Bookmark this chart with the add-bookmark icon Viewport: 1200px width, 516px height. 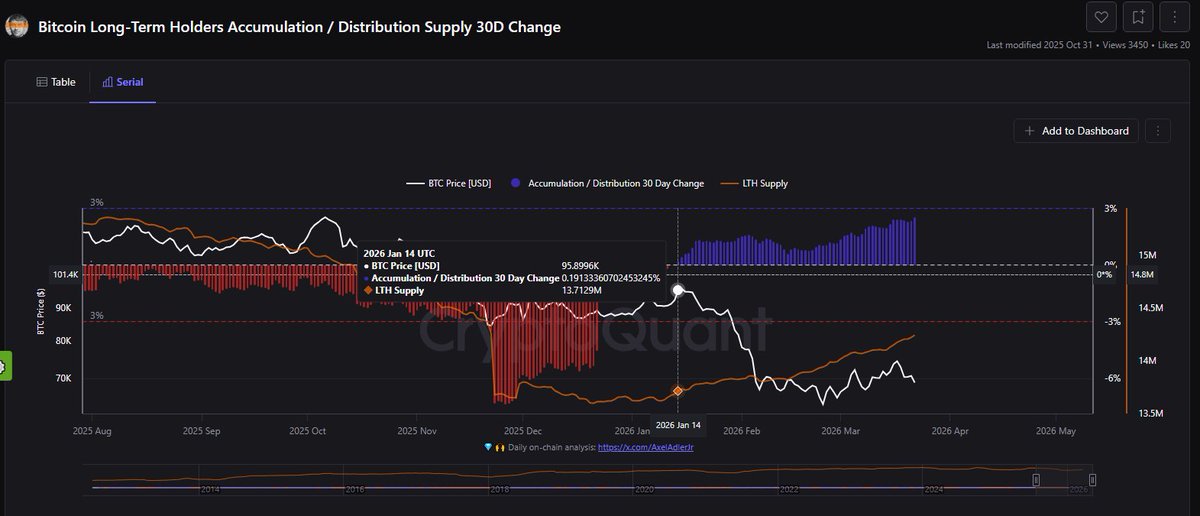(1139, 17)
